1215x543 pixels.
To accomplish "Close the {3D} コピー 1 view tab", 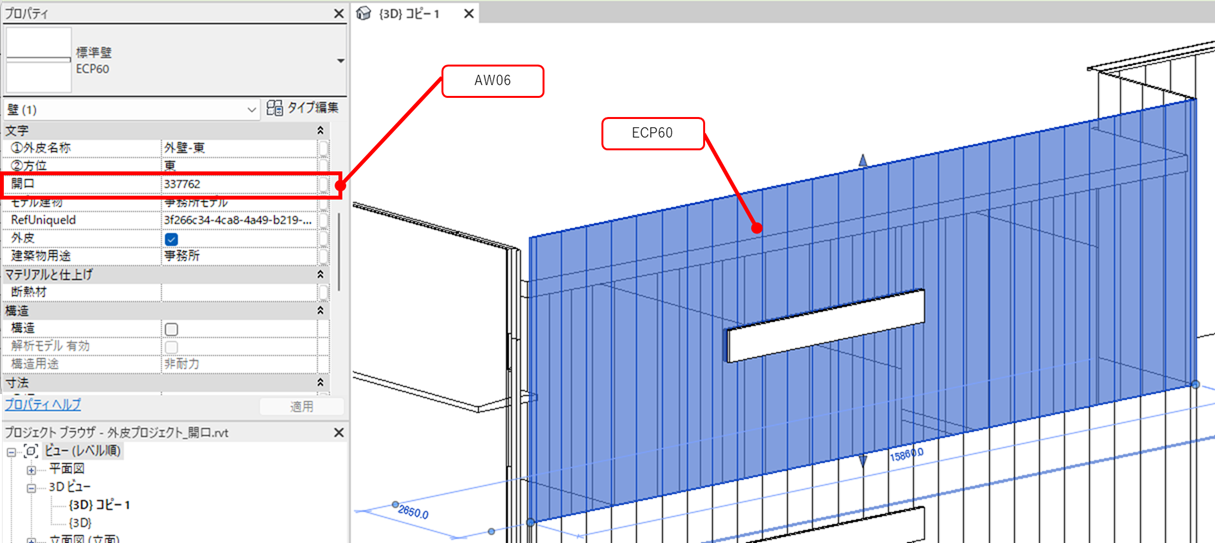I will 468,14.
